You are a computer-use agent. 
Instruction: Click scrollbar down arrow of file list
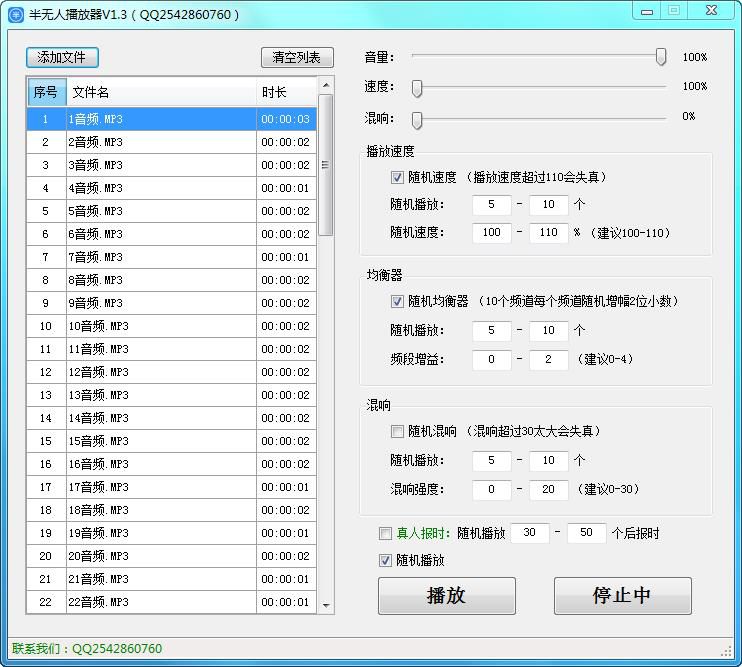click(x=326, y=606)
